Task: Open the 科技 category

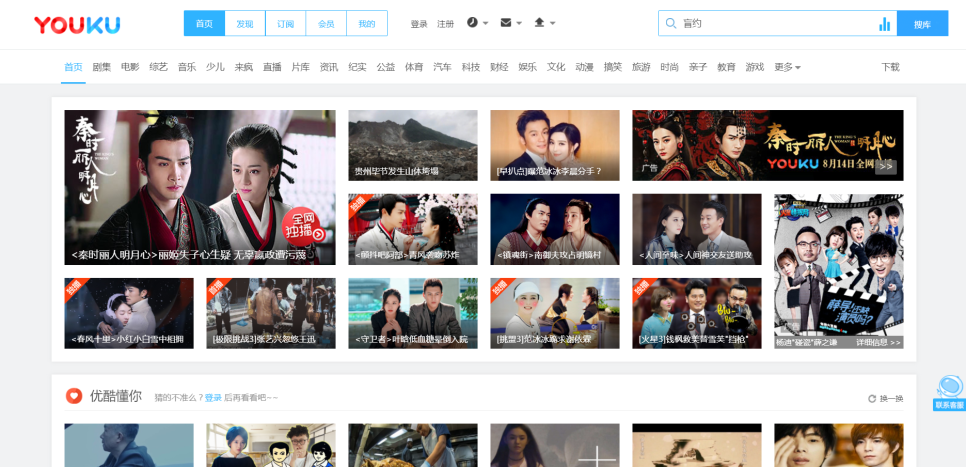Action: [471, 67]
